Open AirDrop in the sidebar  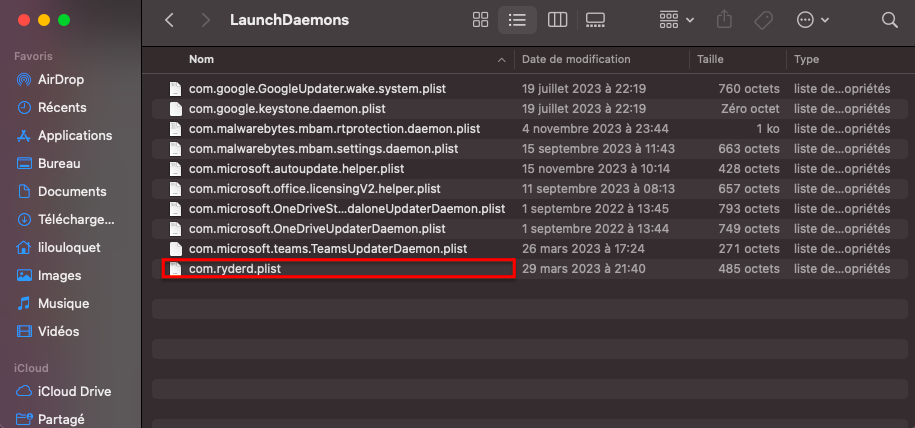pos(61,79)
